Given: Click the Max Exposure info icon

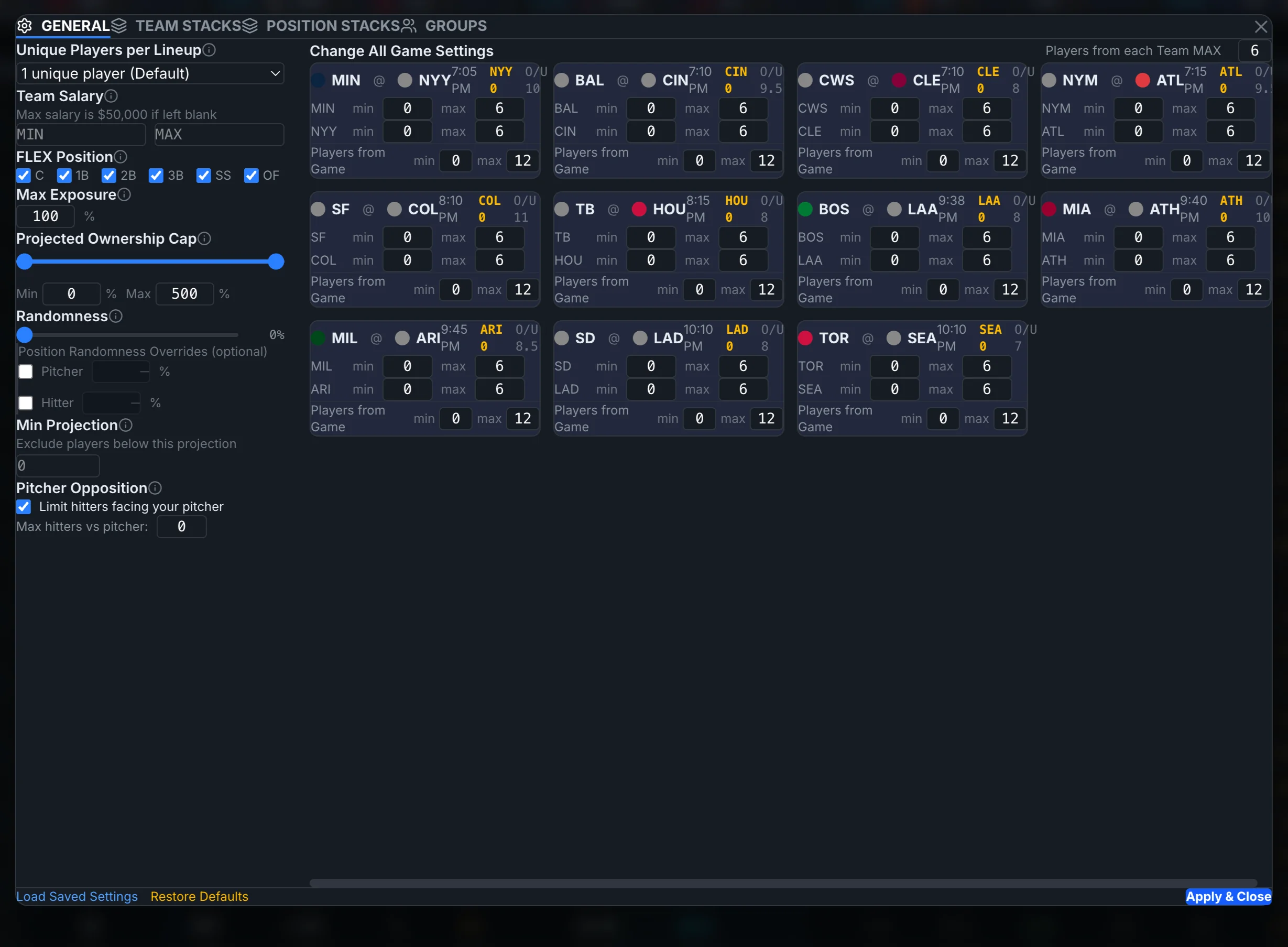Looking at the screenshot, I should pyautogui.click(x=124, y=194).
